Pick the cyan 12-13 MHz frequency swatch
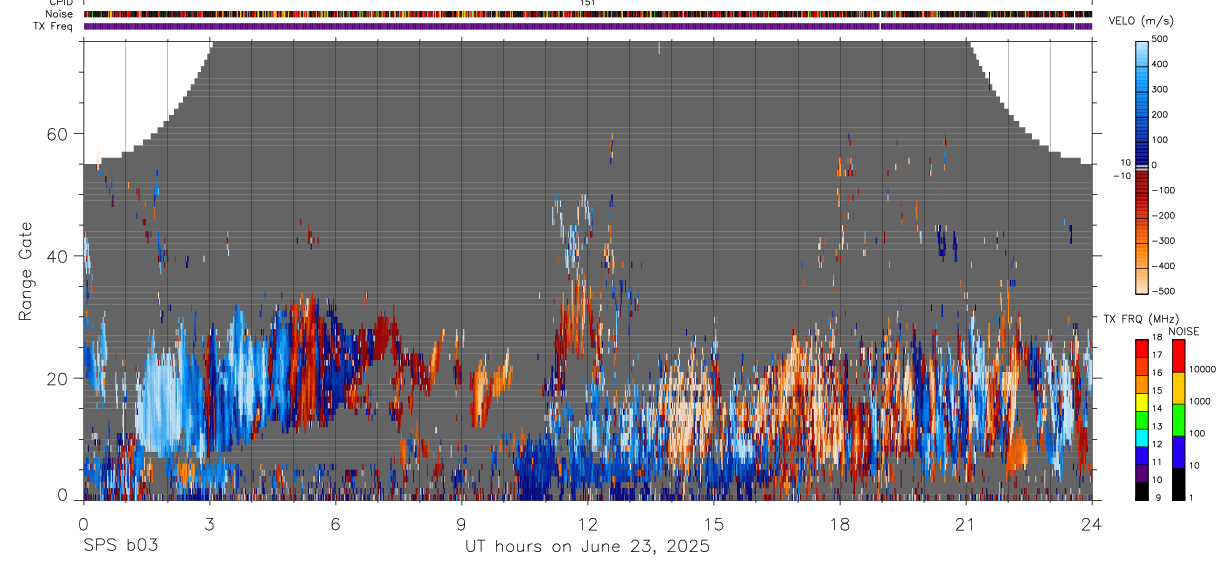The height and width of the screenshot is (567, 1228). click(x=1142, y=437)
